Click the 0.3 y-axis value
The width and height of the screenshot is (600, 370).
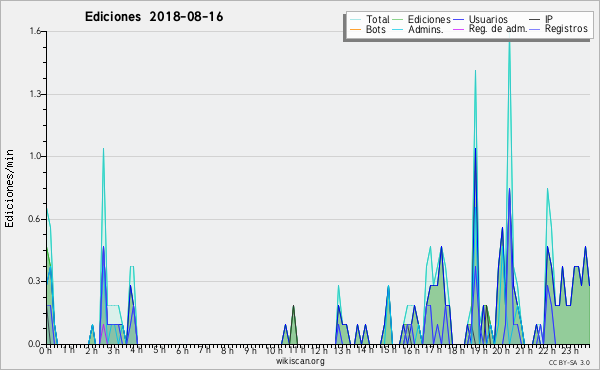pos(35,281)
